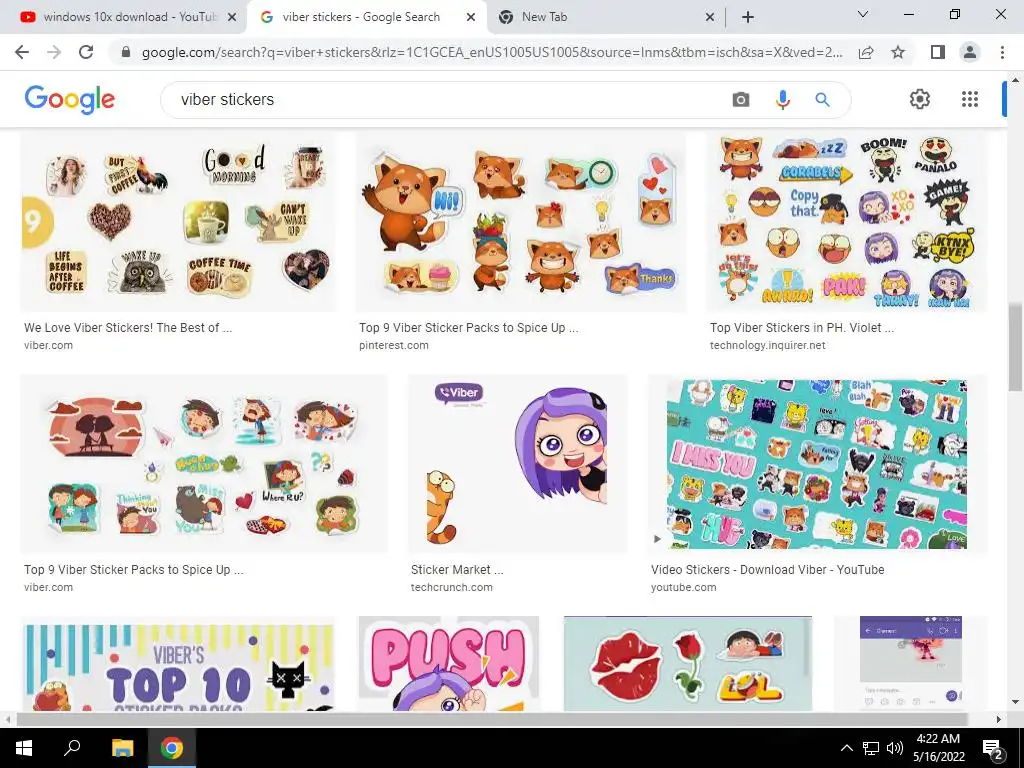Open the red panda stickers image
Screen dimensions: 1024x768
[x=520, y=222]
